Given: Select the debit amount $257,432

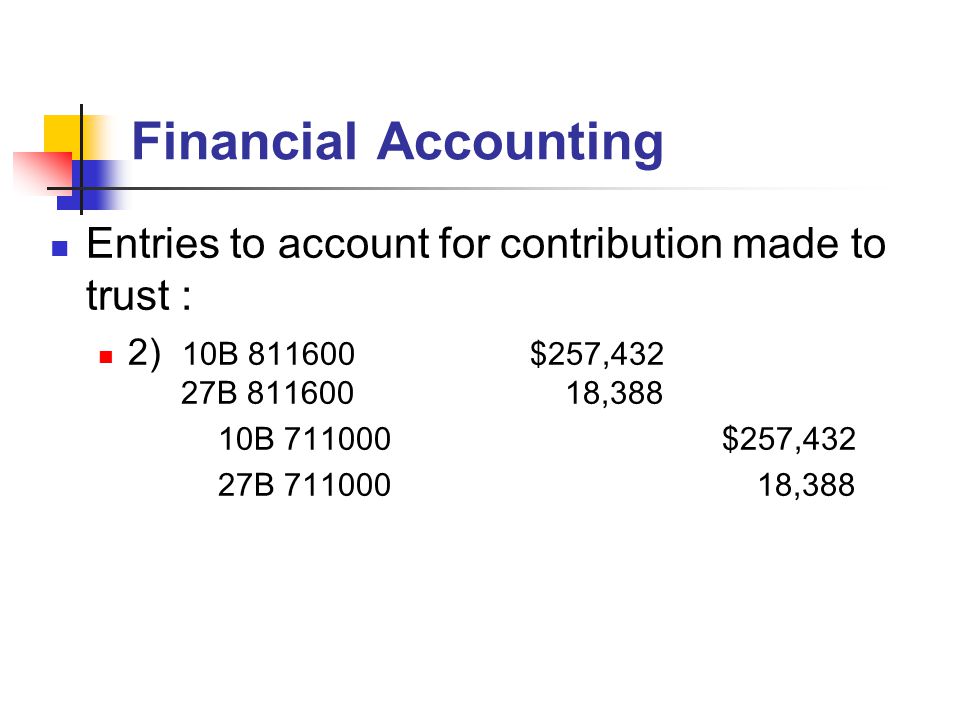Looking at the screenshot, I should [597, 354].
